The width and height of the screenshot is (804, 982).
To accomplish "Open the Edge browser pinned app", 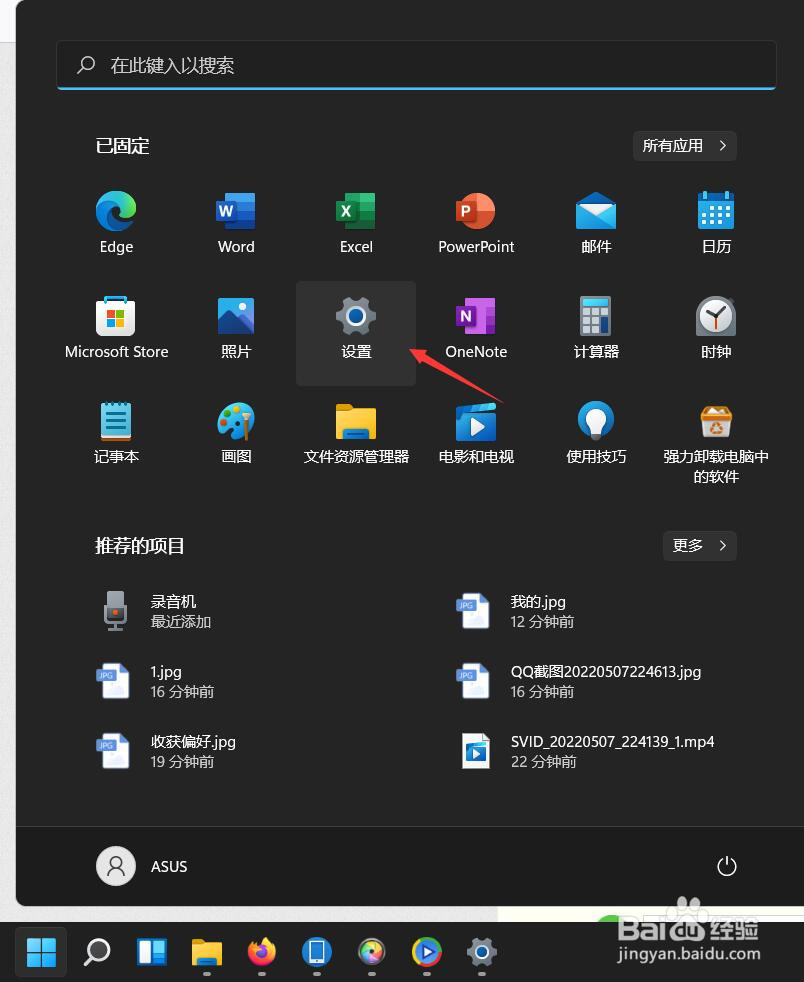I will click(116, 224).
